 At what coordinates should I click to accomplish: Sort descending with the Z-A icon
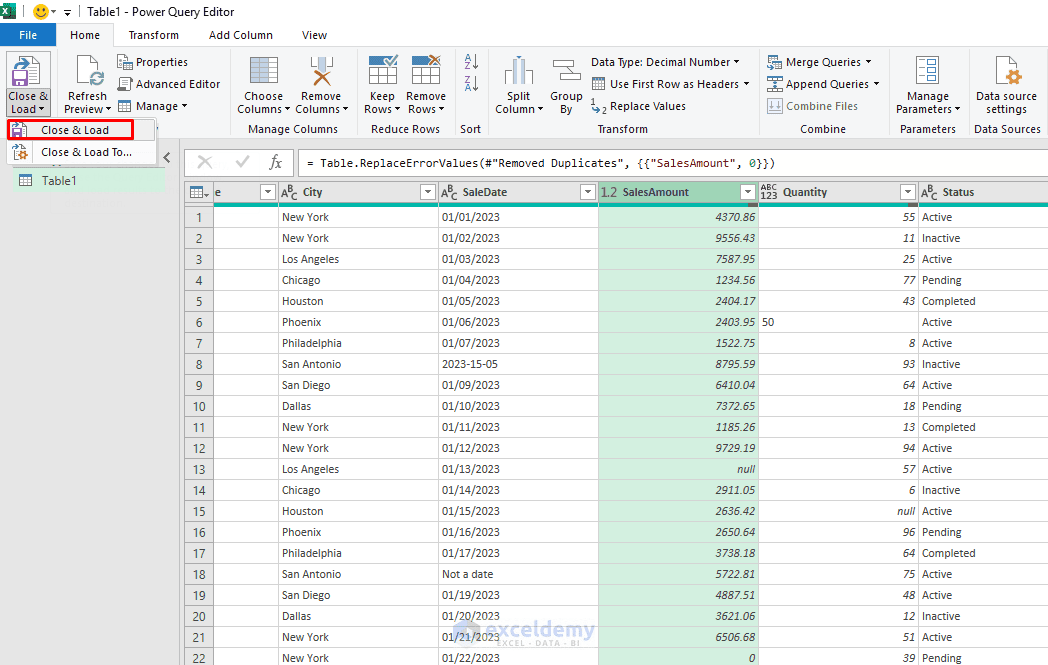pyautogui.click(x=471, y=84)
